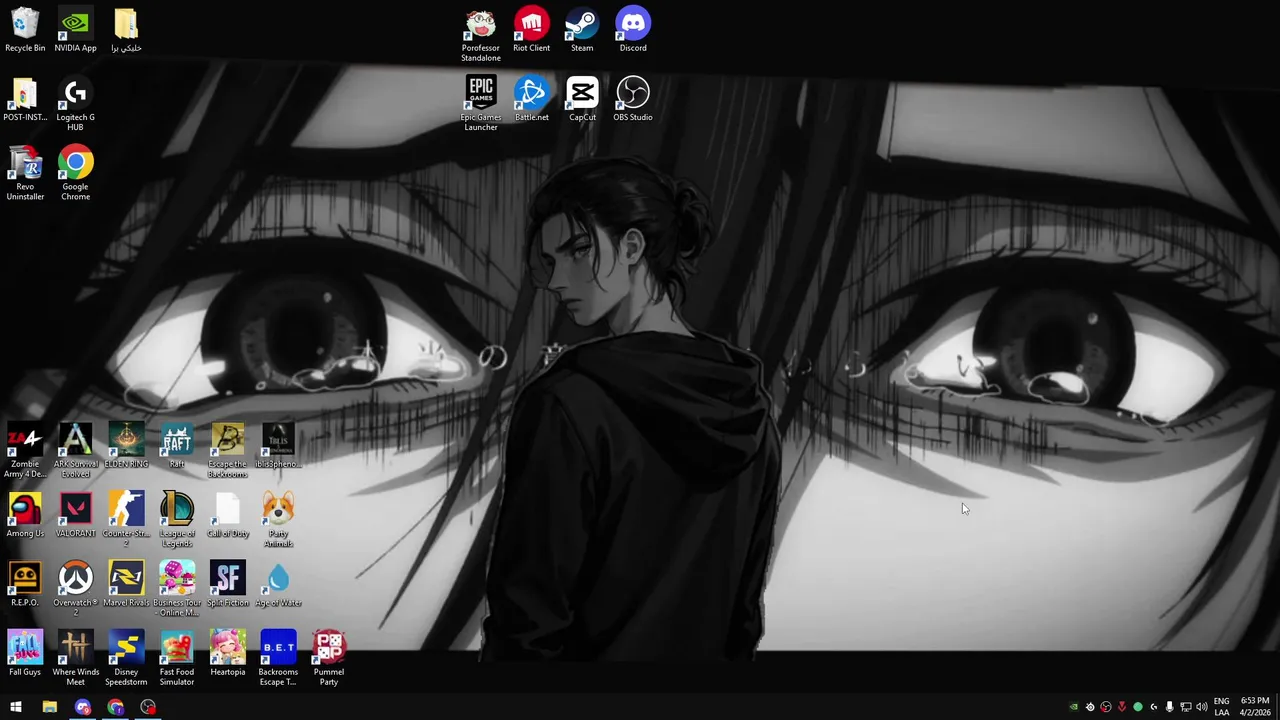Select the Party Animals corgi icon

(x=278, y=520)
